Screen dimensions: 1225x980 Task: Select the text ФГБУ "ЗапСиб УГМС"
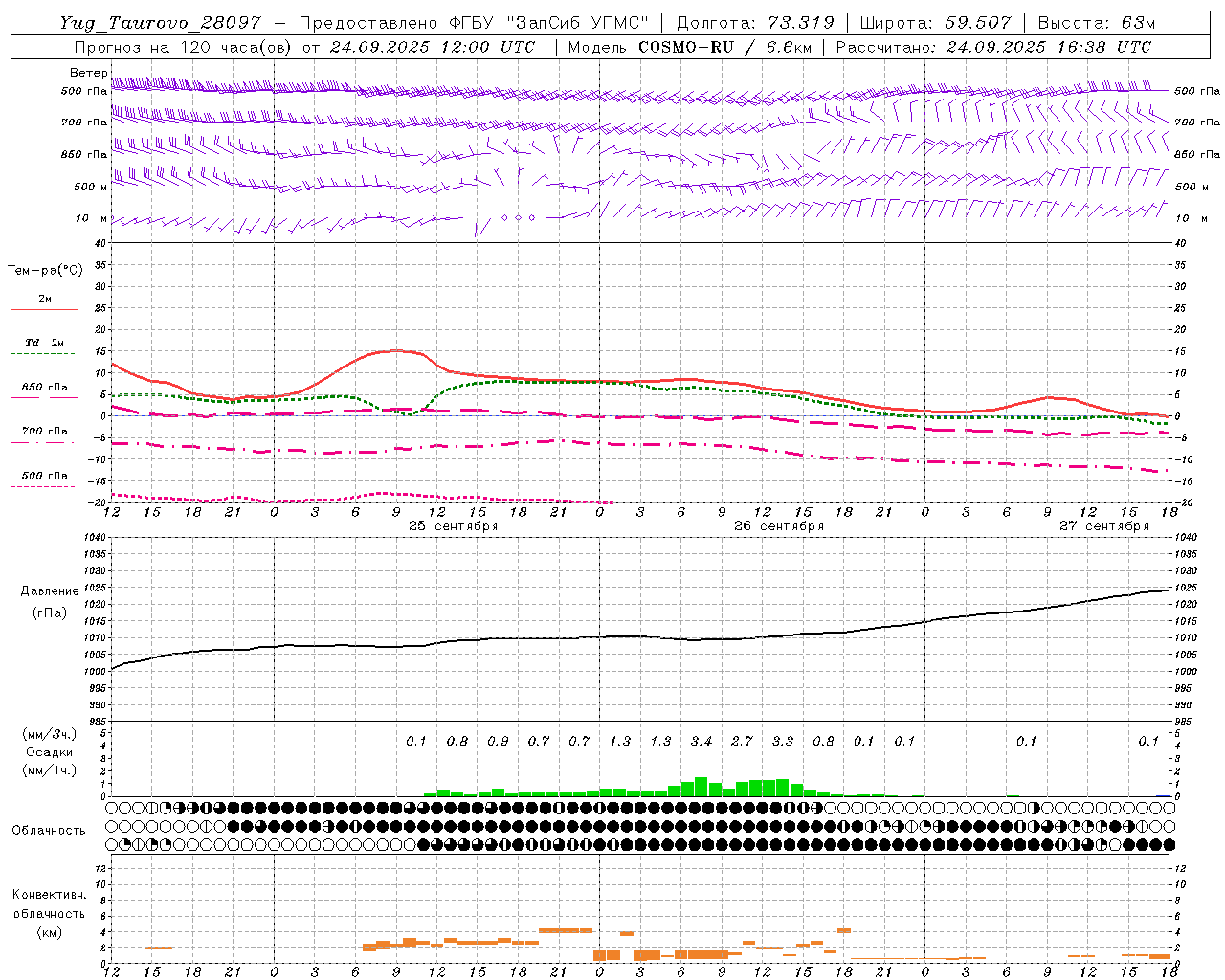coord(549,23)
